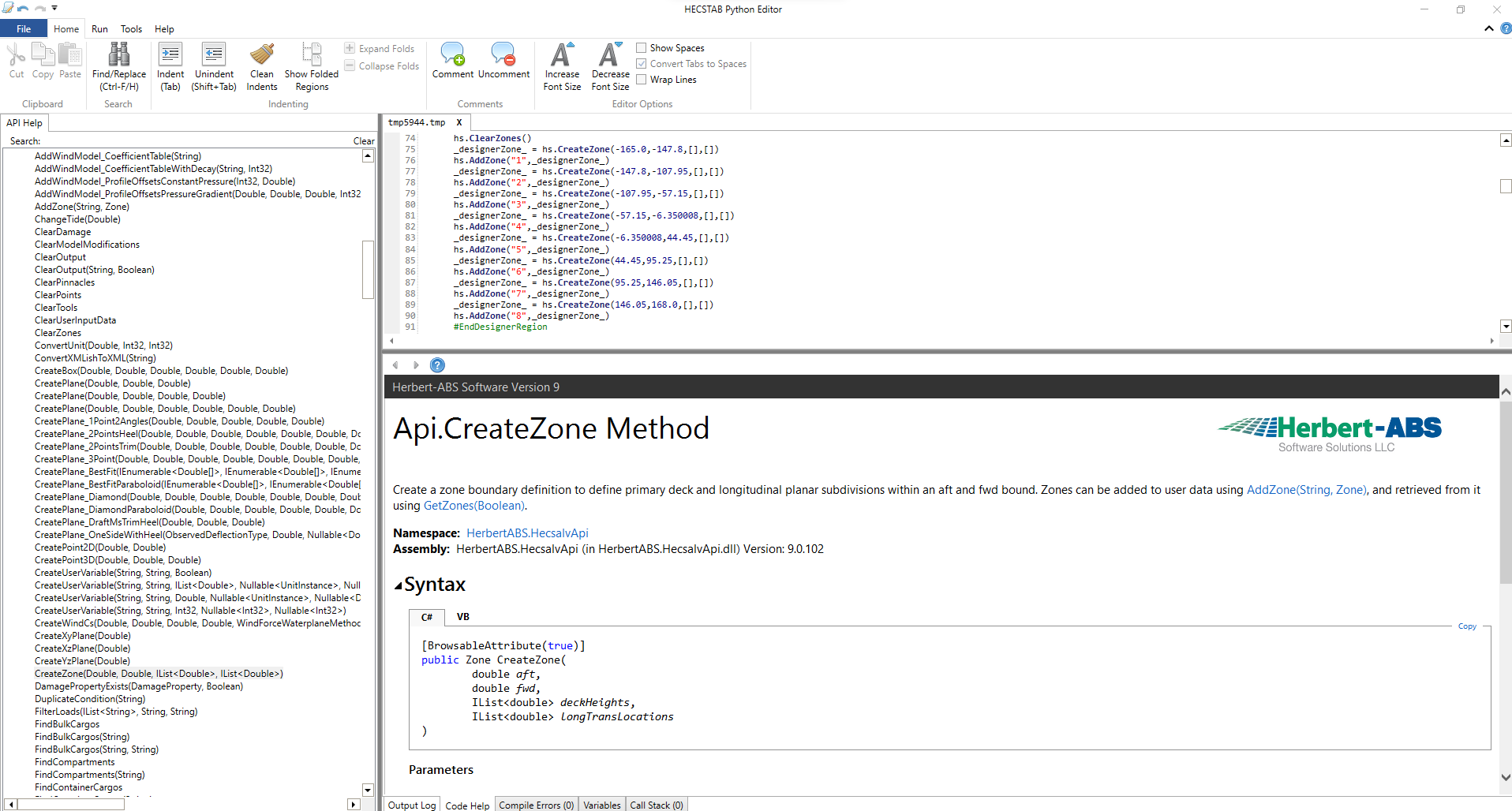
Task: Toggle Convert Tabs to Spaces checkbox
Action: (642, 64)
